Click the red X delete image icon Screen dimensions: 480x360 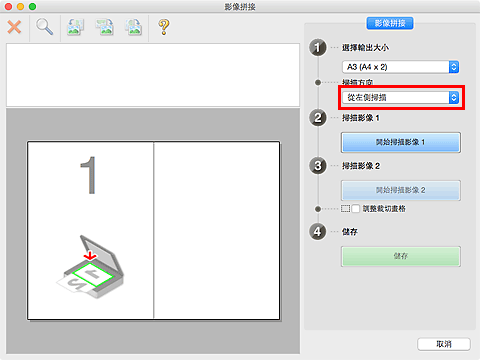[14, 27]
